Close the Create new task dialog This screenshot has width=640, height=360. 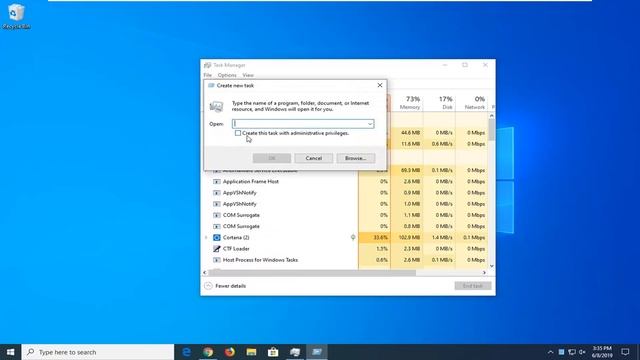point(380,85)
